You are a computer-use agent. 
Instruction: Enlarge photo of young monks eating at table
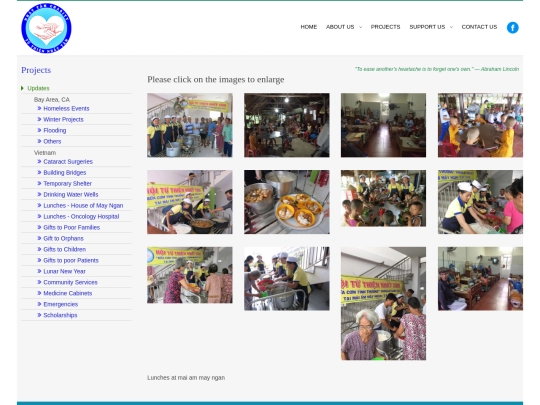480,125
